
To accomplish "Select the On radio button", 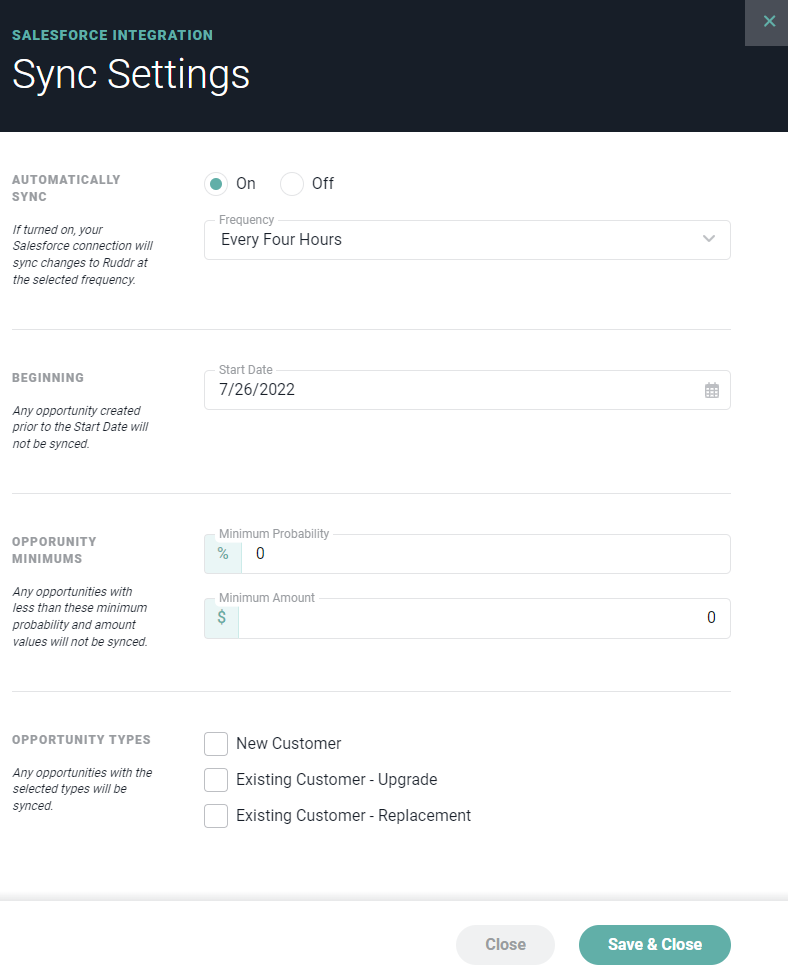I will (216, 184).
